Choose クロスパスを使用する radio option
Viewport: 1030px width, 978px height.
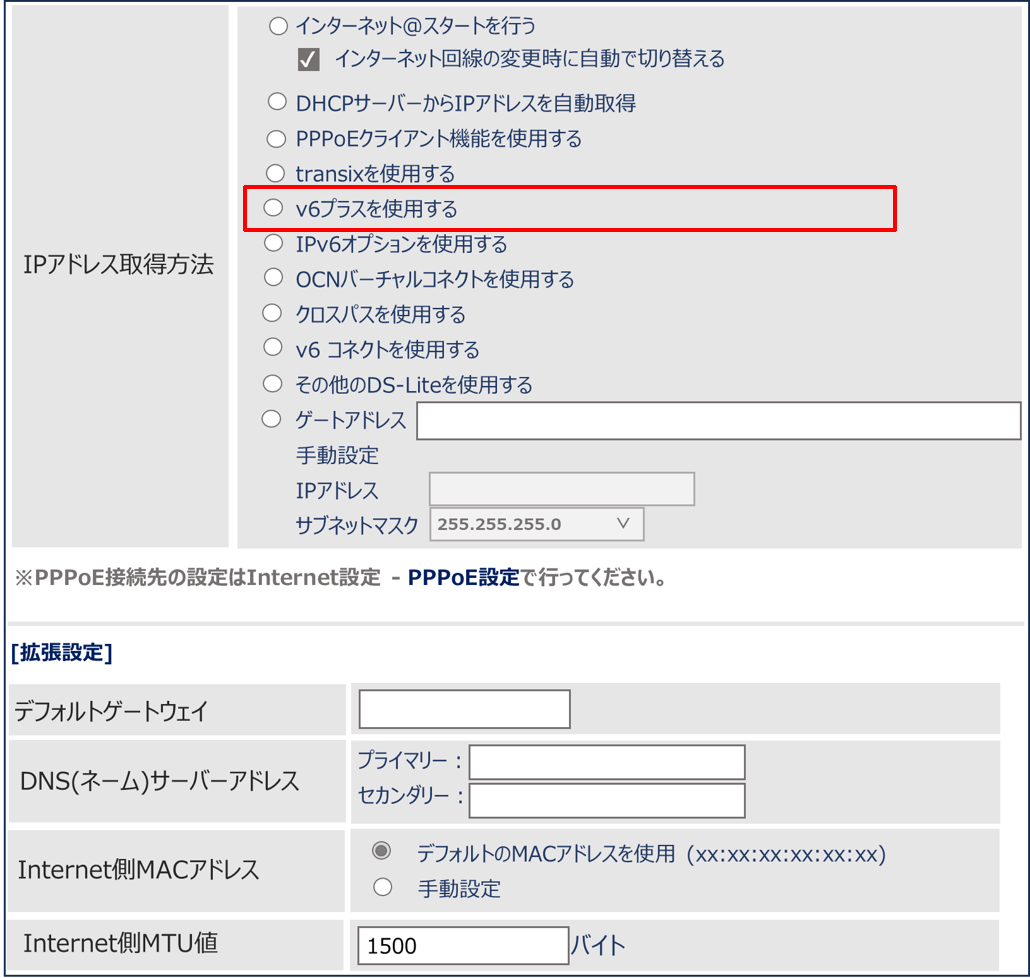[272, 314]
